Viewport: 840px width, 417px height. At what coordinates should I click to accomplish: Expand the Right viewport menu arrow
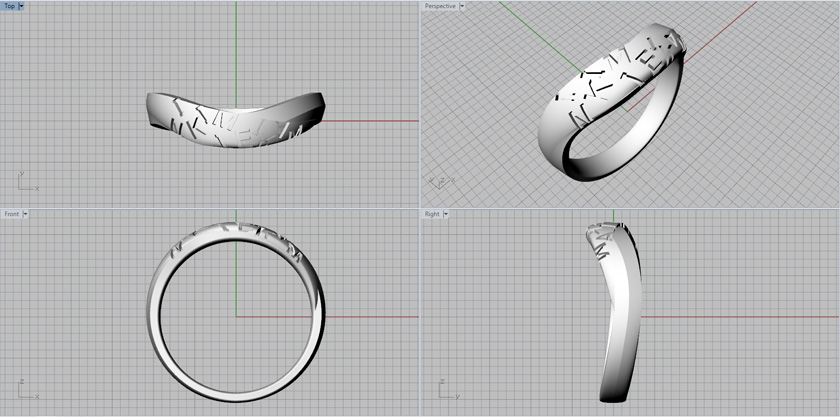pyautogui.click(x=446, y=214)
